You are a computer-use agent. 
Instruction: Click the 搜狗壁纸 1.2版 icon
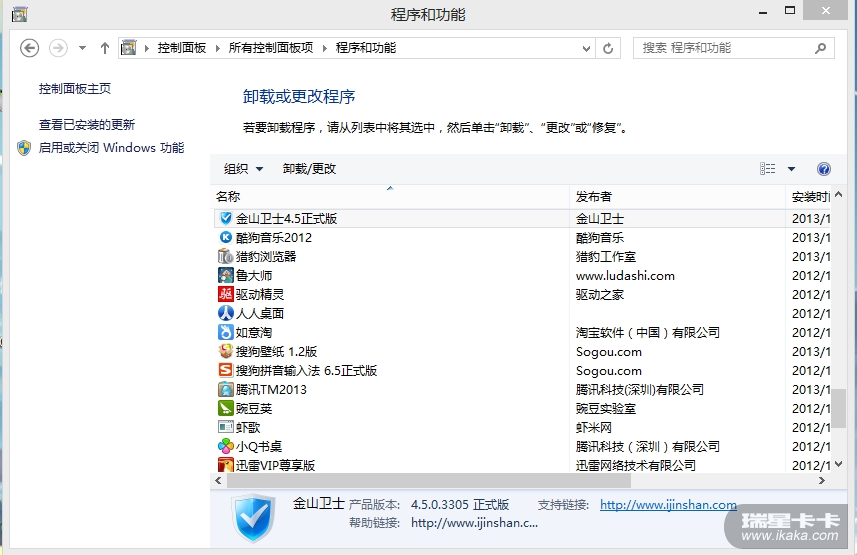(x=226, y=351)
